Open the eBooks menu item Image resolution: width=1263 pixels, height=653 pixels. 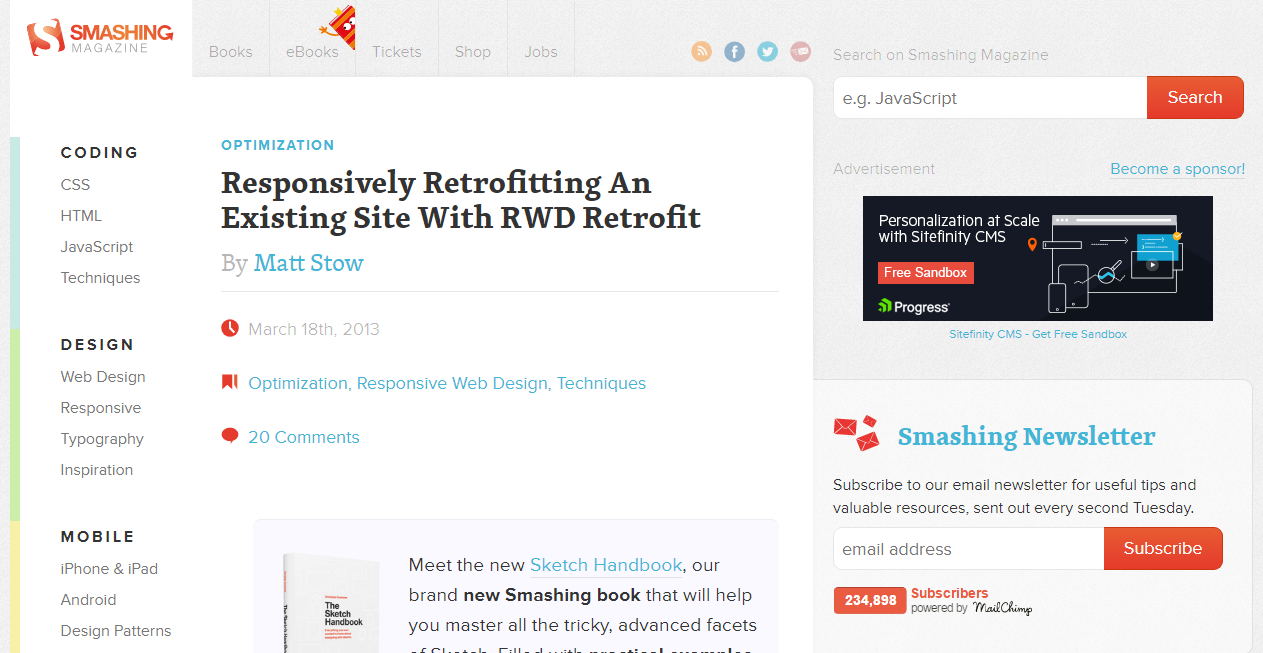point(312,52)
